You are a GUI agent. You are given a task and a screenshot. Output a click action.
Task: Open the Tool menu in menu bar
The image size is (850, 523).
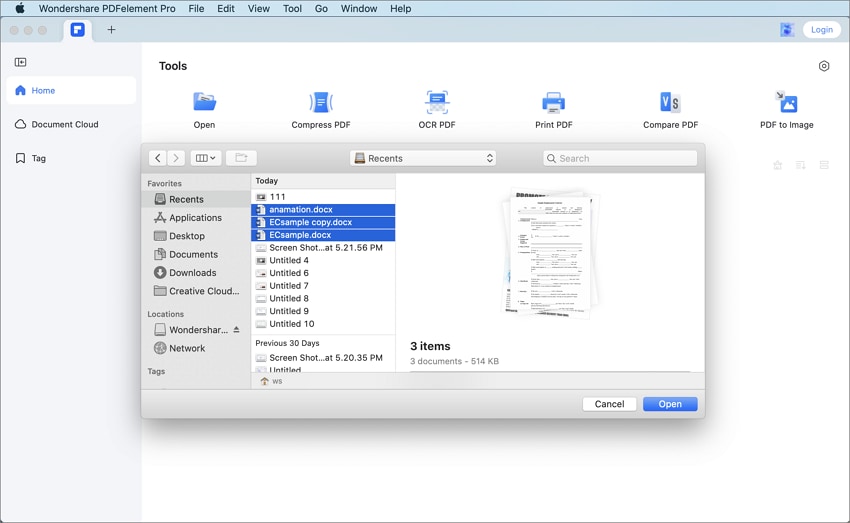[x=292, y=9]
